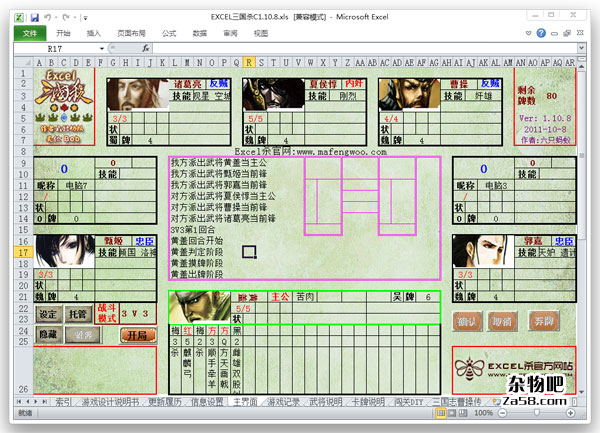Click 甄姬 character portrait

[65, 251]
